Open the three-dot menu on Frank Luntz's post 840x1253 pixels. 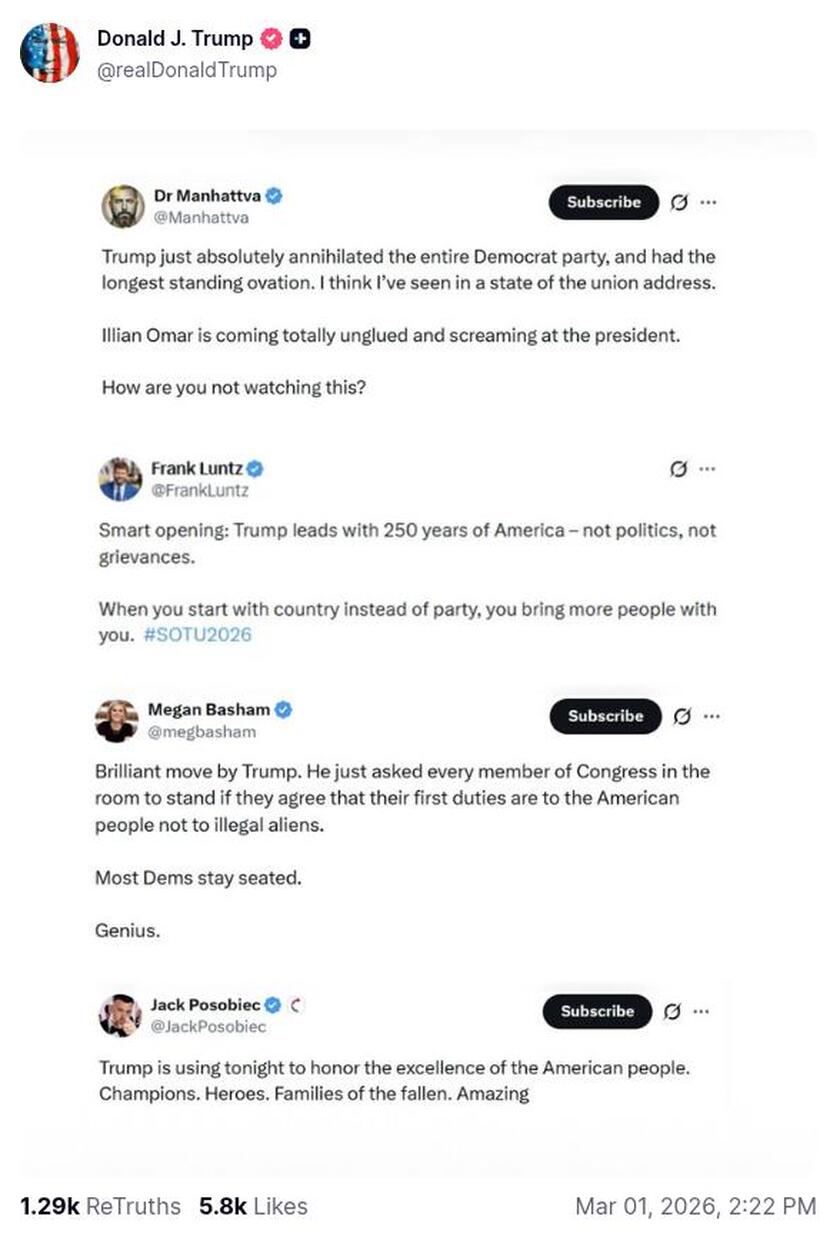[708, 469]
